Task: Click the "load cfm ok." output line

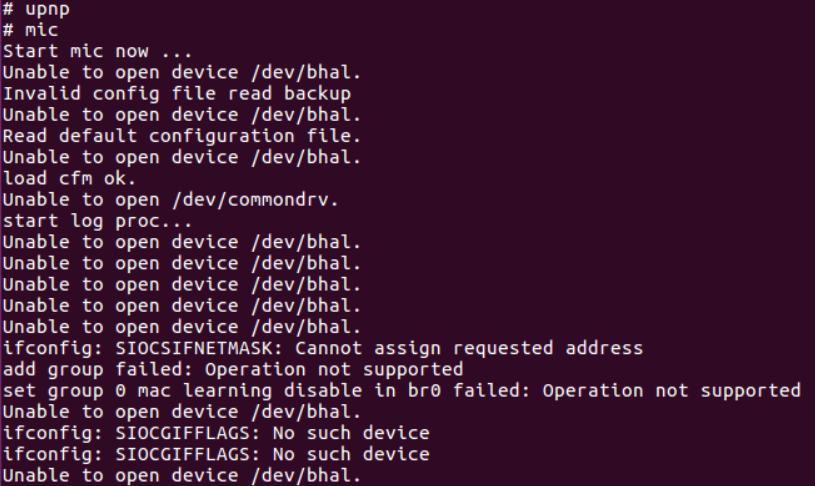Action: click(x=68, y=178)
